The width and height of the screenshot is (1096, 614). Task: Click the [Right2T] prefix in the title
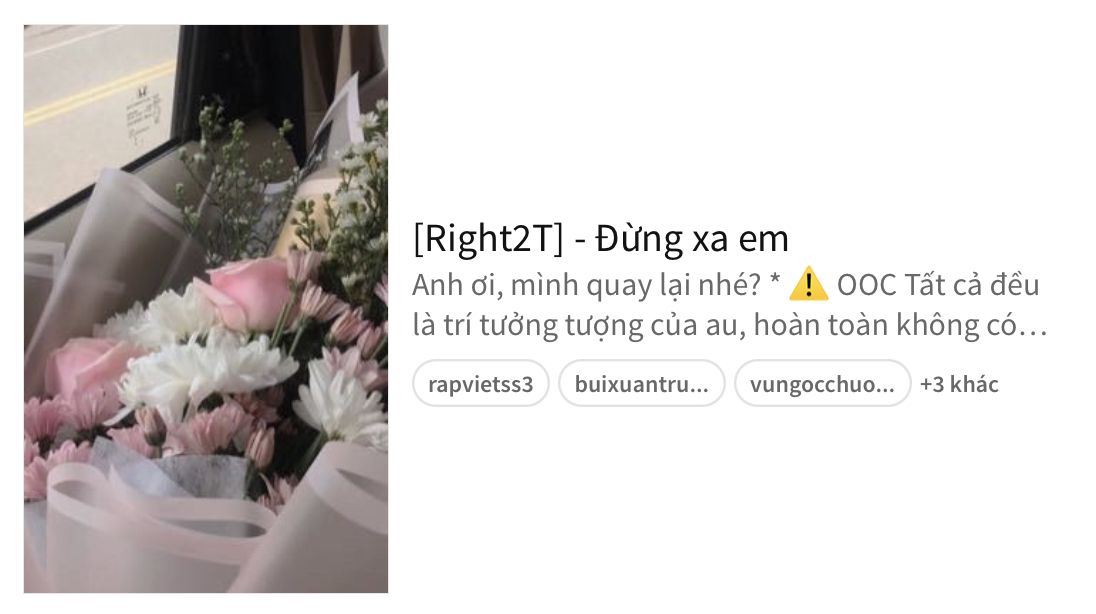tap(488, 238)
